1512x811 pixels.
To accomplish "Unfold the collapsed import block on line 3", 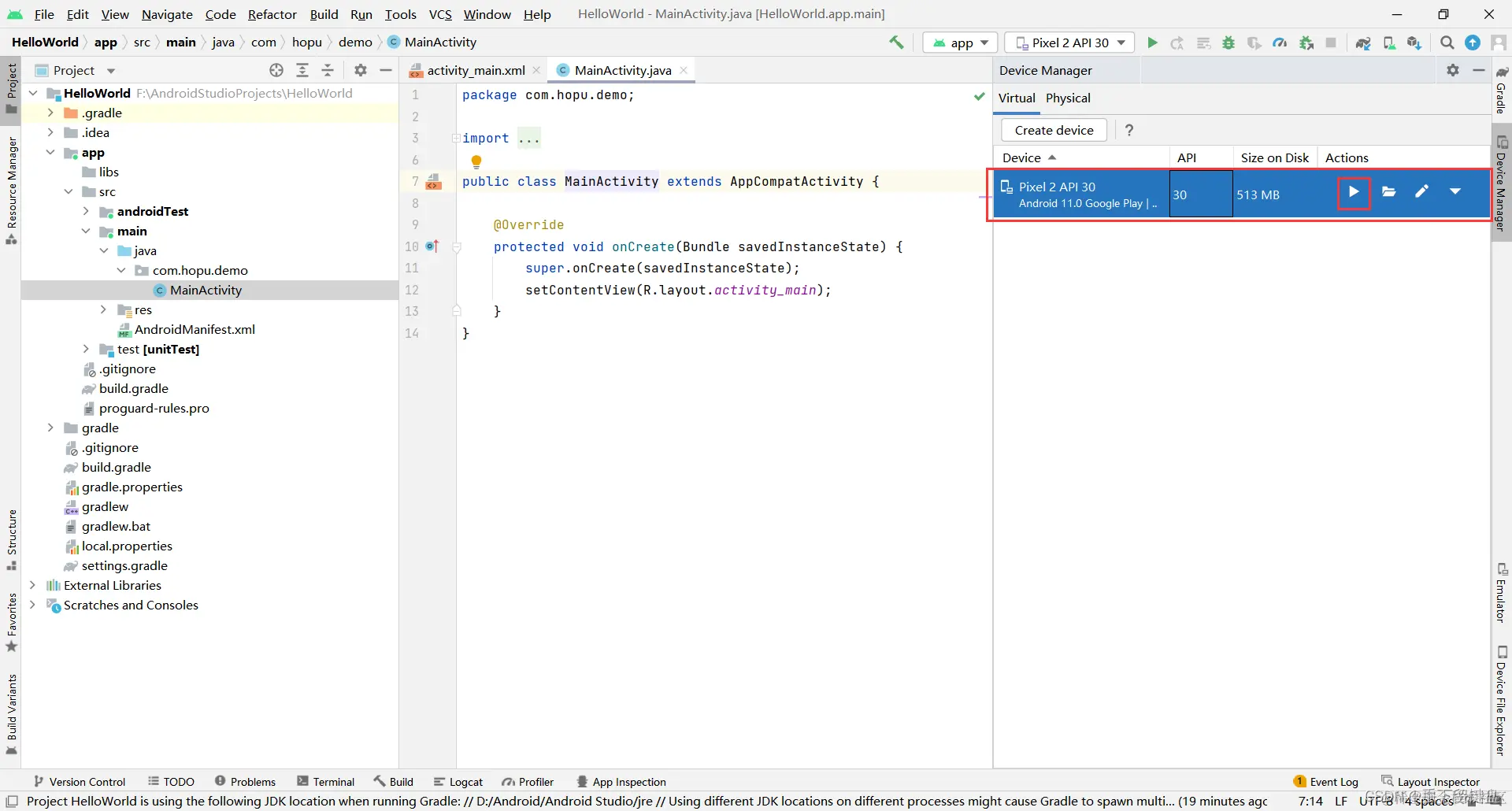I will [x=456, y=139].
